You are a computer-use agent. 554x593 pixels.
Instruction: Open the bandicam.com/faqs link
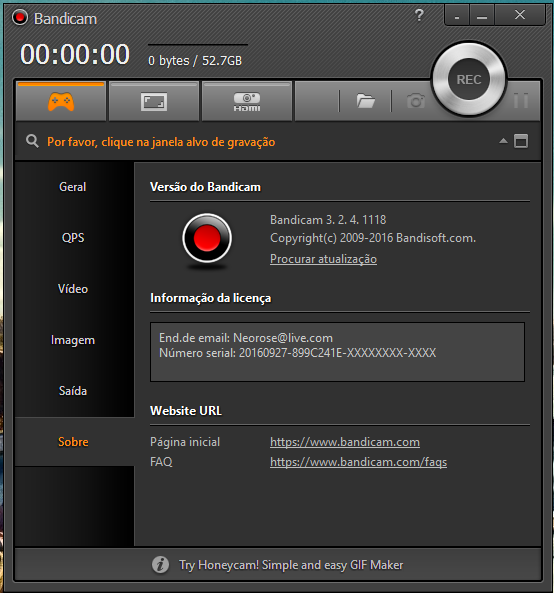[x=358, y=462]
